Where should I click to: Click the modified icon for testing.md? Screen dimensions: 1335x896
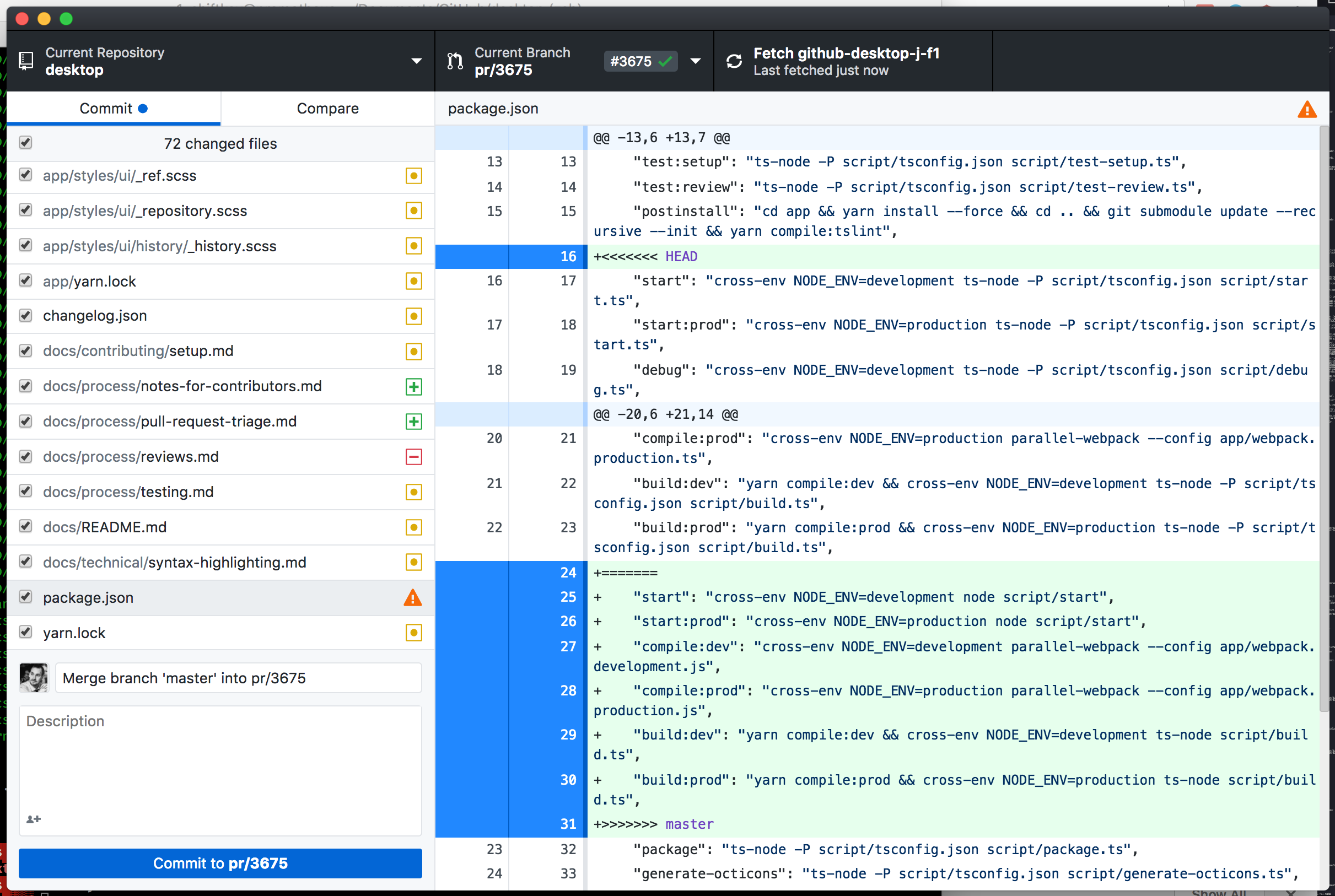point(414,492)
